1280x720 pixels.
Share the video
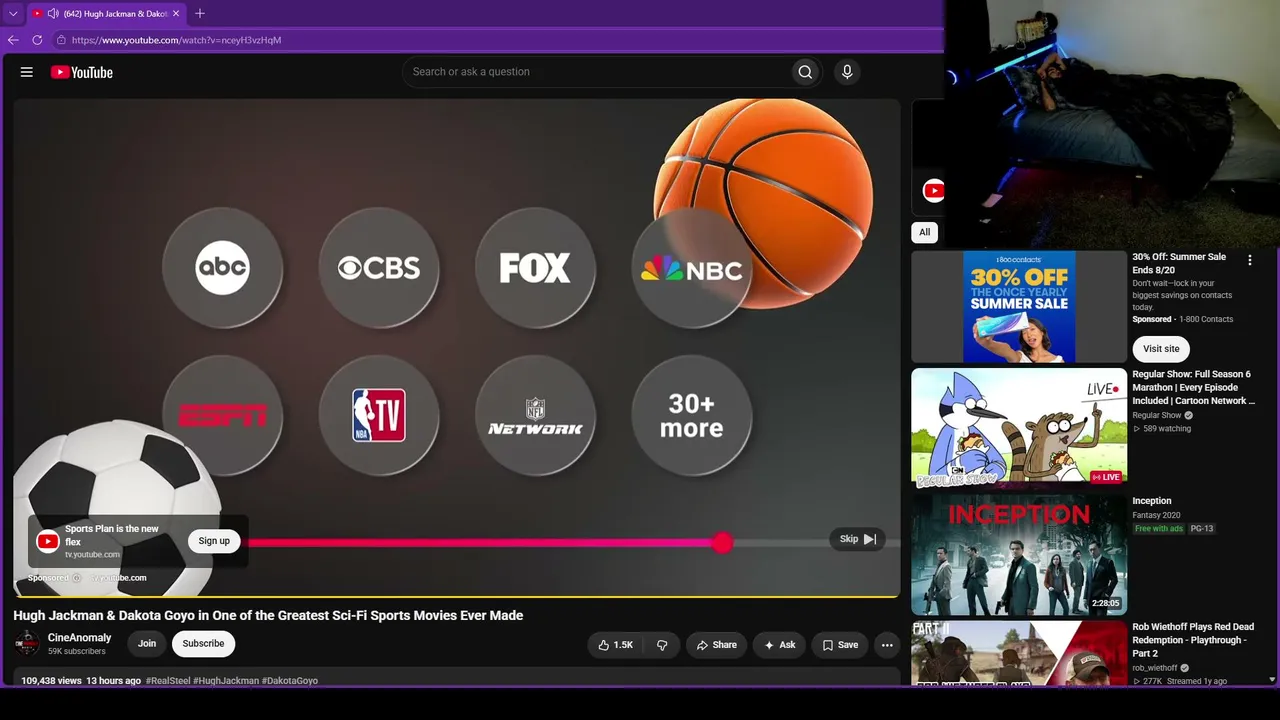[716, 645]
